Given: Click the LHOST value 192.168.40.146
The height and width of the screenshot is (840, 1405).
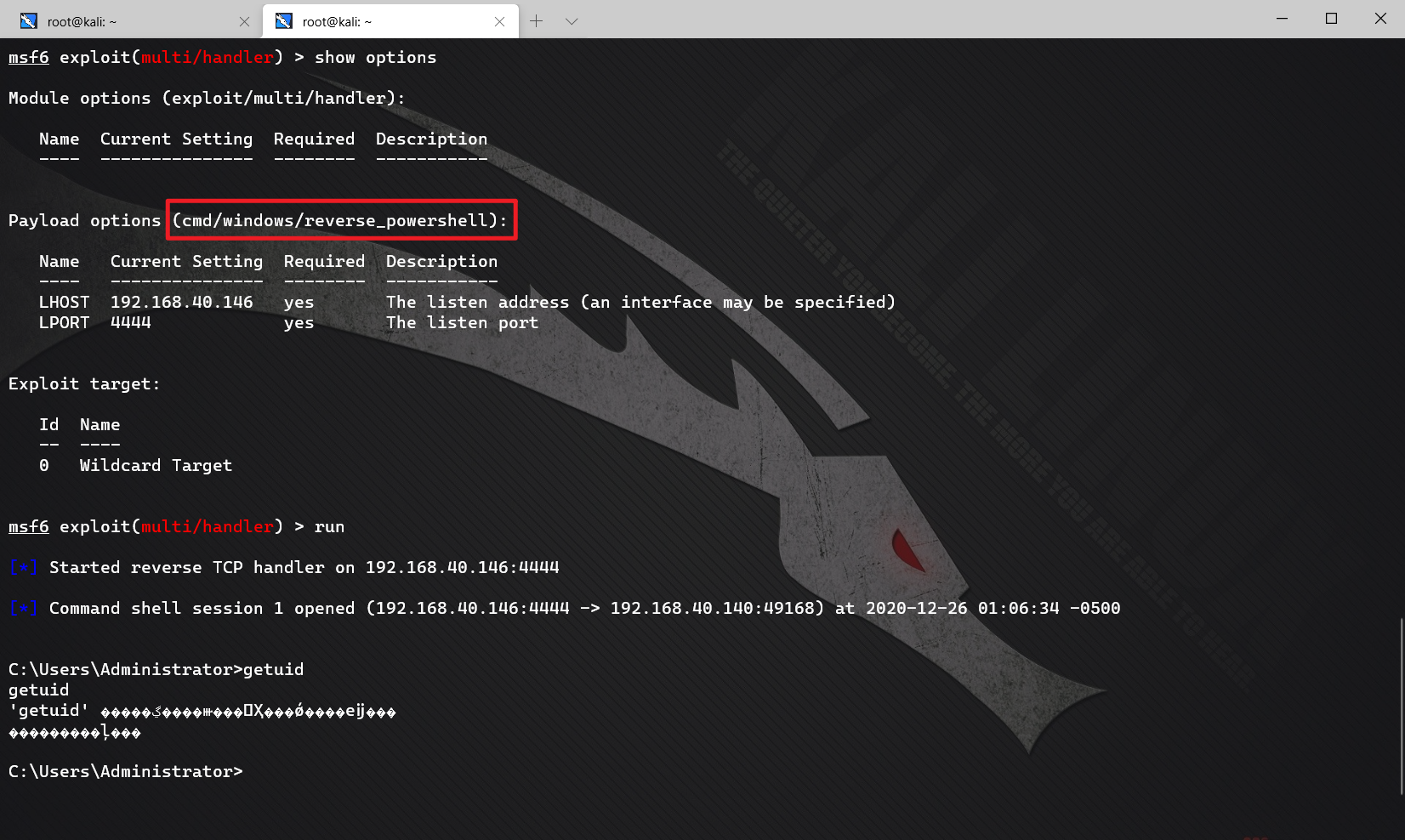Looking at the screenshot, I should (x=181, y=302).
